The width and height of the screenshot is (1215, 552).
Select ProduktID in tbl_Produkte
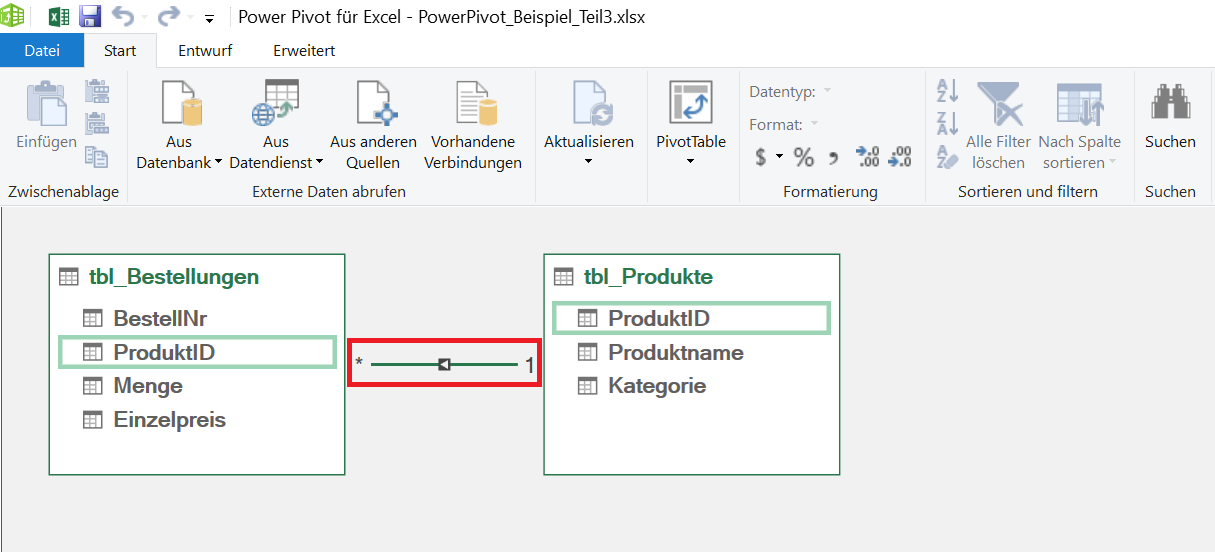[x=692, y=318]
